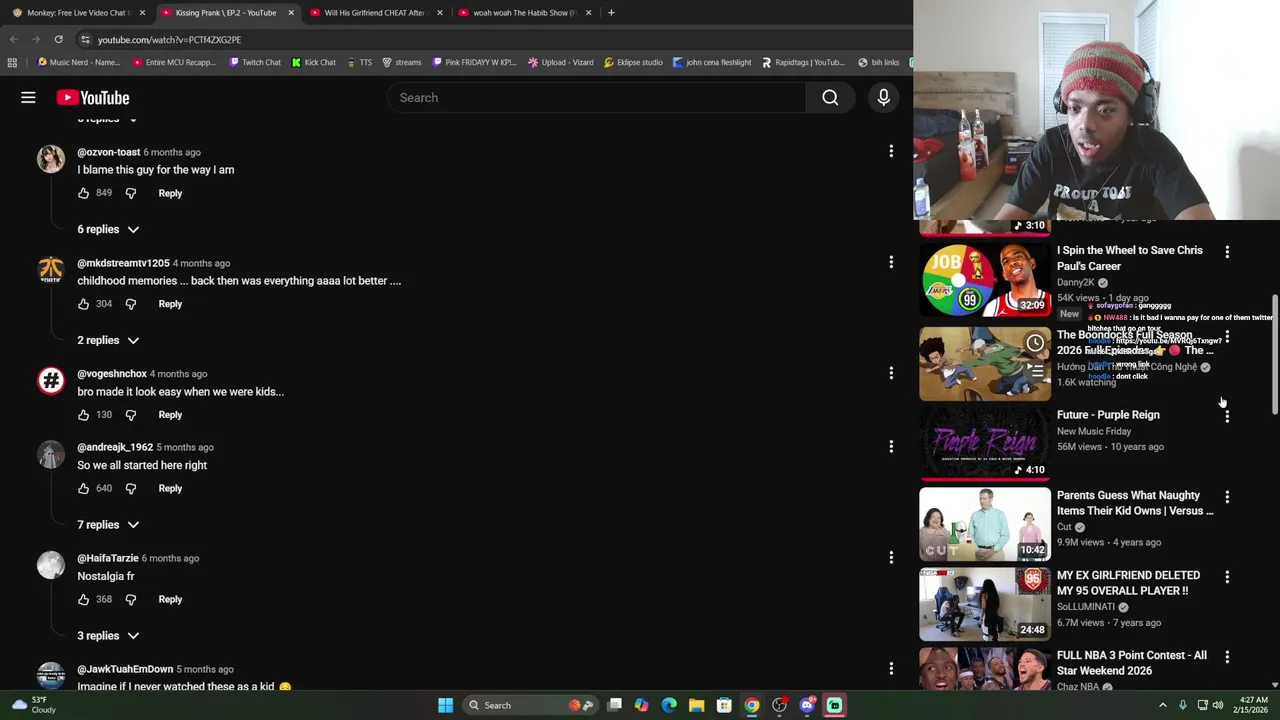The width and height of the screenshot is (1280, 720).
Task: Open options for Future - Purple Reign video
Action: coord(1227,416)
